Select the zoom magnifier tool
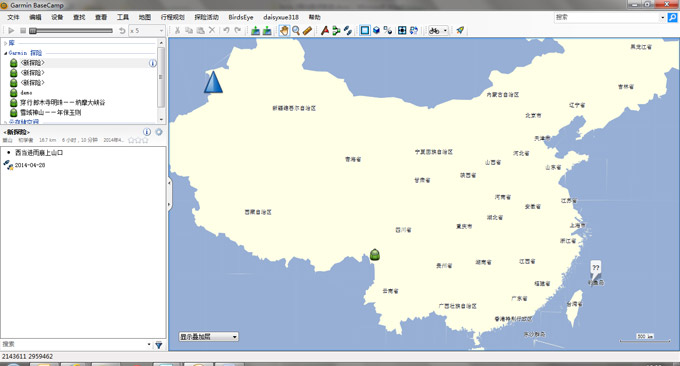This screenshot has height=366, width=680. pos(296,30)
